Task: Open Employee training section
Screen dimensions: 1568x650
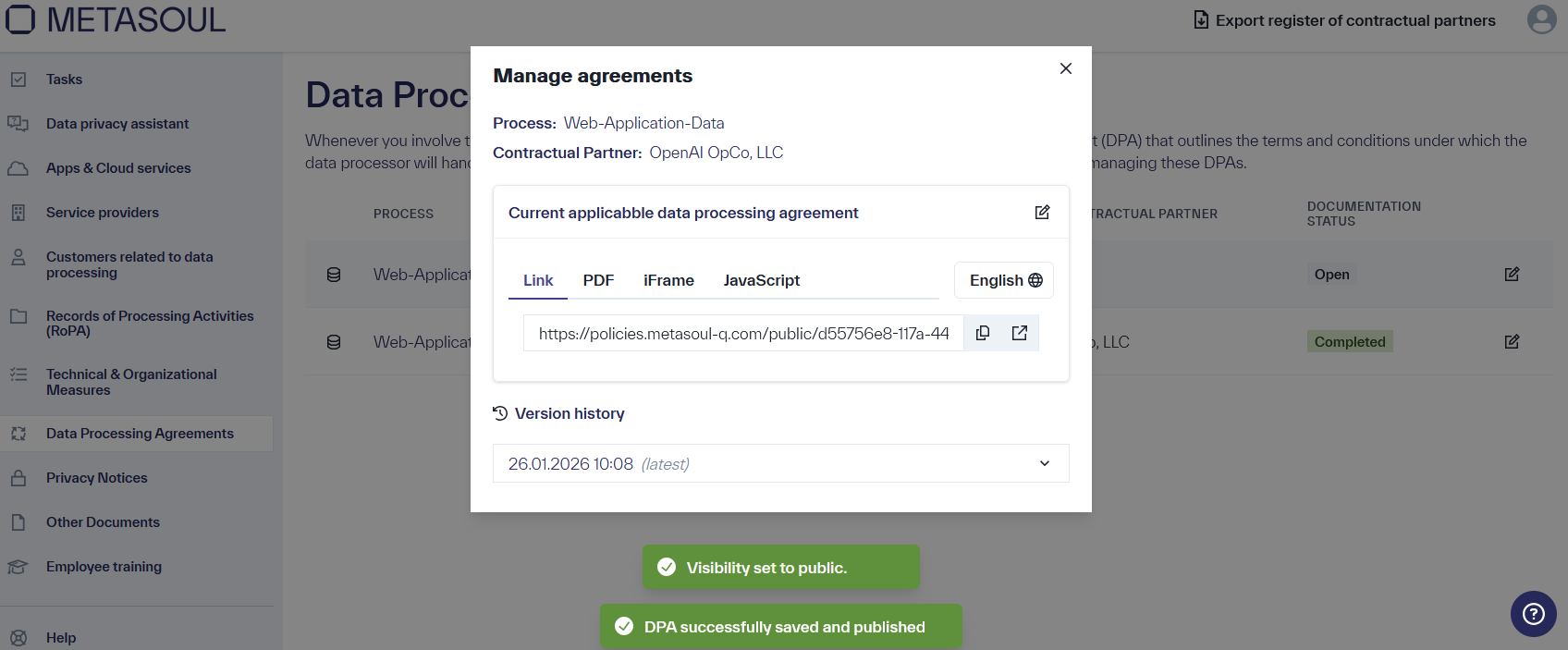Action: (104, 567)
